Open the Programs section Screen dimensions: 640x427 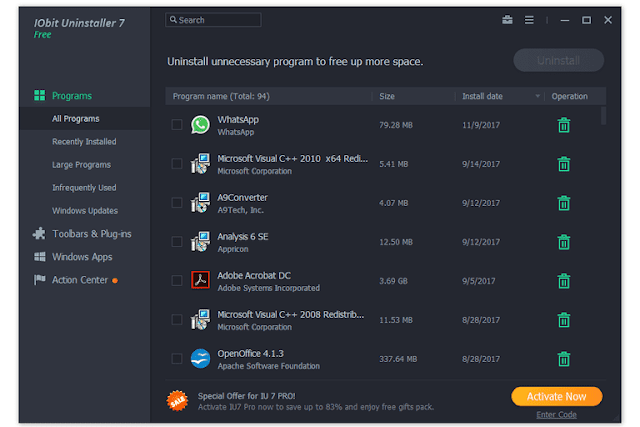point(72,96)
